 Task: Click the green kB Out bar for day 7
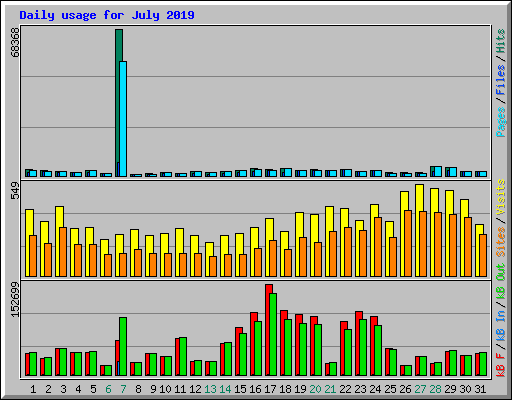(x=123, y=346)
